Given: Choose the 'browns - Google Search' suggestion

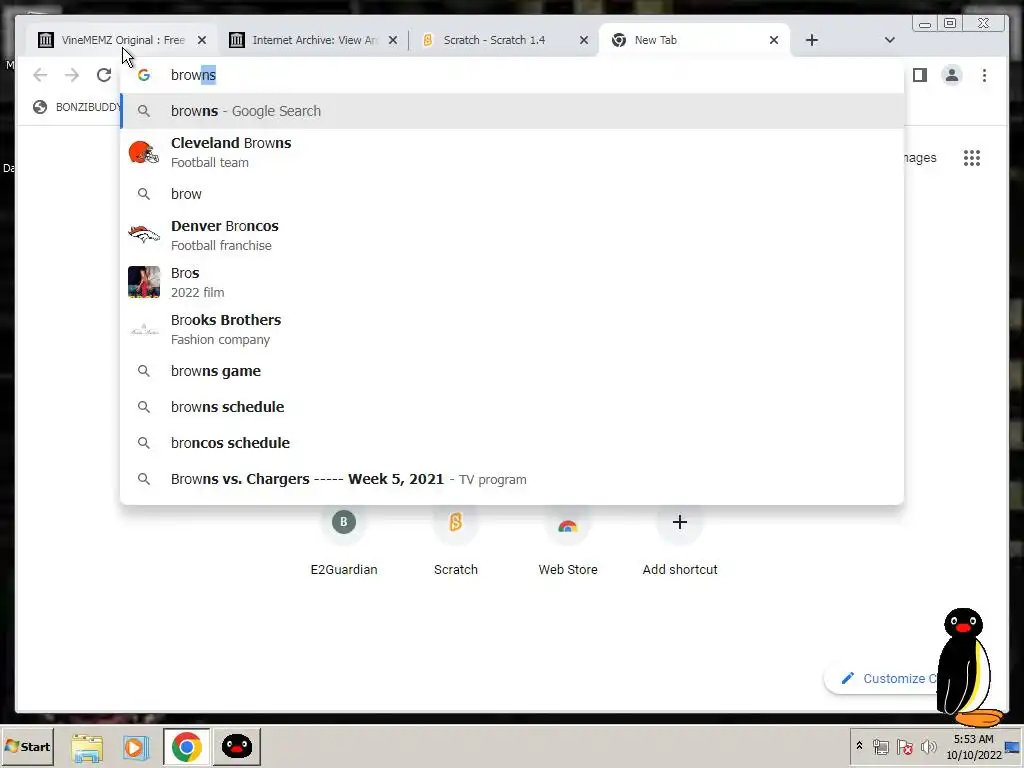Looking at the screenshot, I should (512, 111).
